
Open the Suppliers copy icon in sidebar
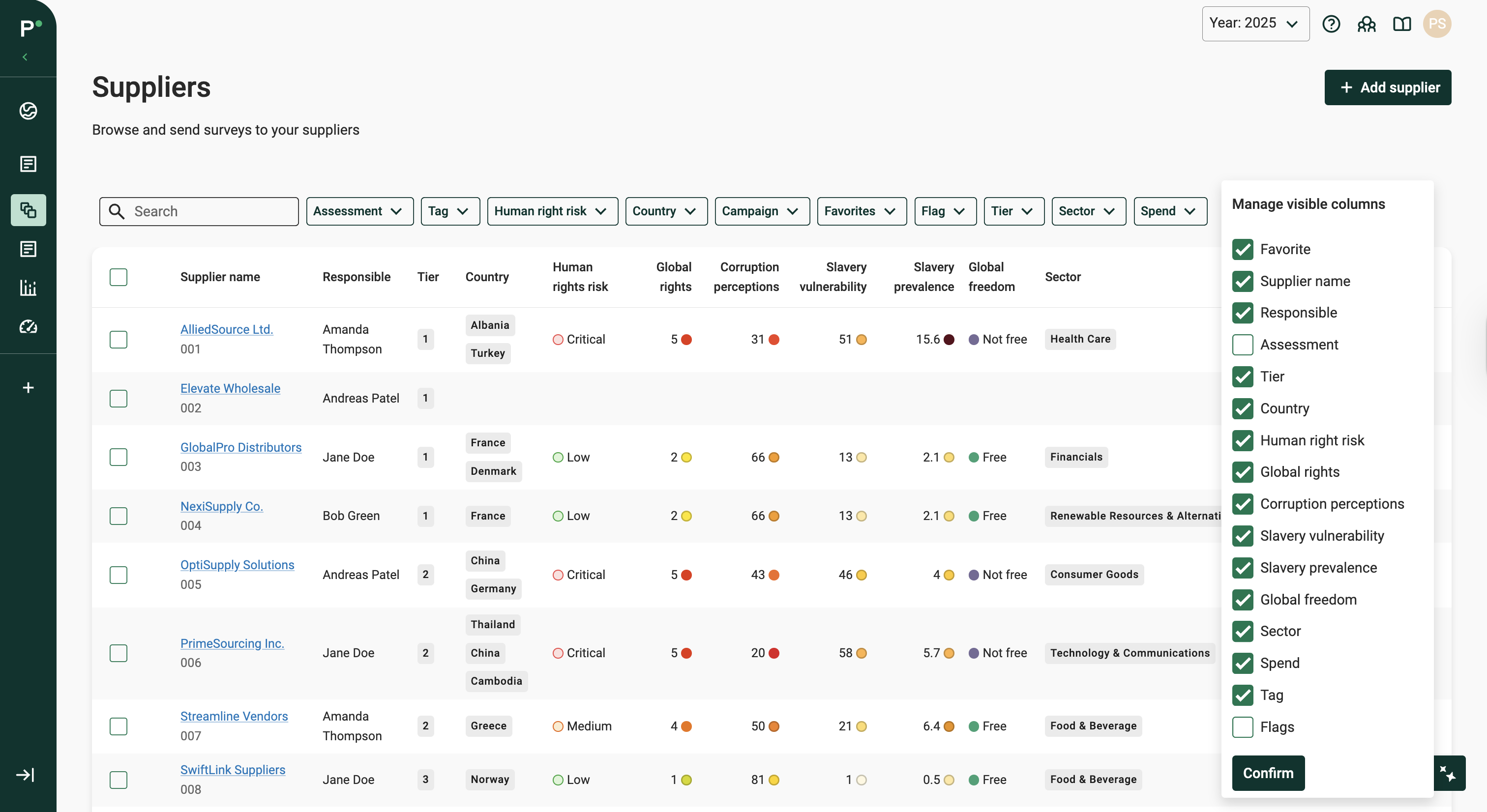pos(29,210)
